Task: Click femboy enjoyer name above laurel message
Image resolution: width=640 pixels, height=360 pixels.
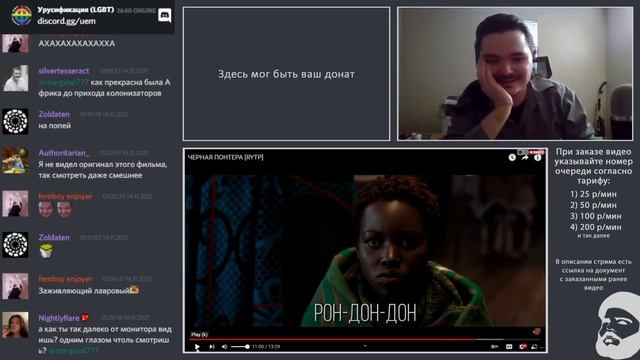Action: 65,279
